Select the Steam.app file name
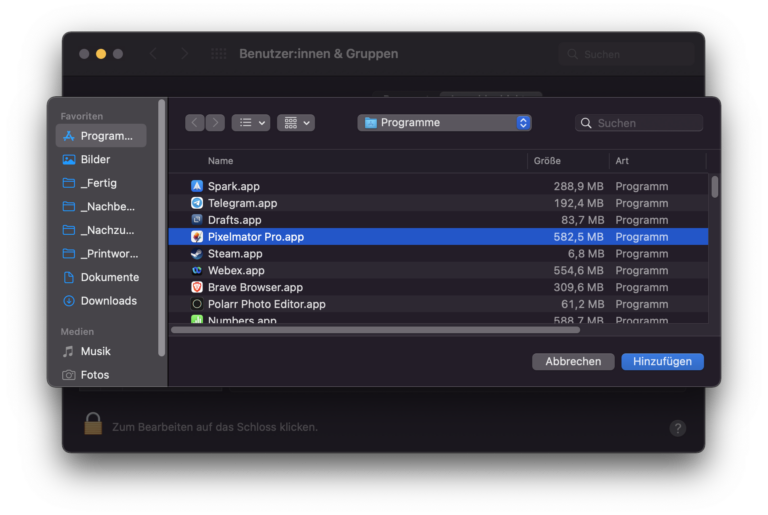 [235, 254]
